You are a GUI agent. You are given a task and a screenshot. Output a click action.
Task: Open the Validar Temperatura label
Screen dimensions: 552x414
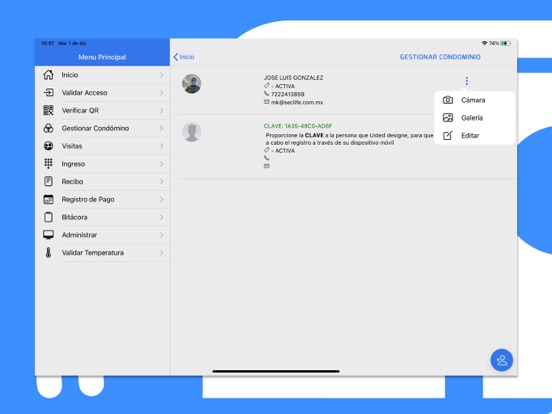pyautogui.click(x=93, y=252)
